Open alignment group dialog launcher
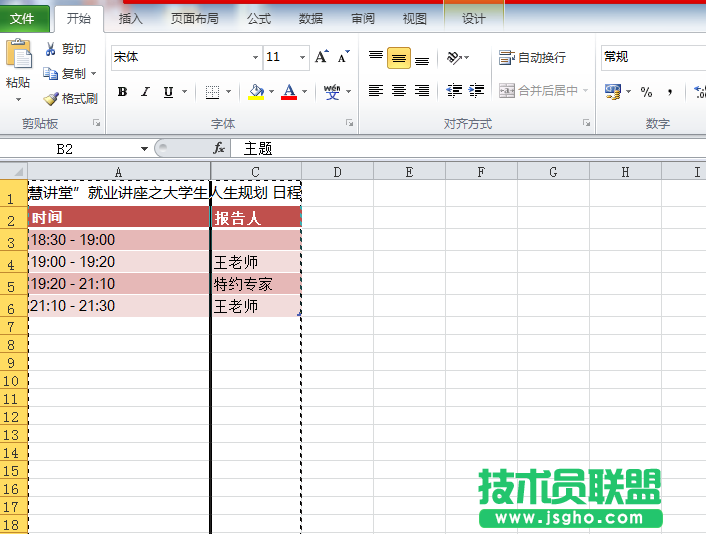The width and height of the screenshot is (706, 534). pos(586,122)
